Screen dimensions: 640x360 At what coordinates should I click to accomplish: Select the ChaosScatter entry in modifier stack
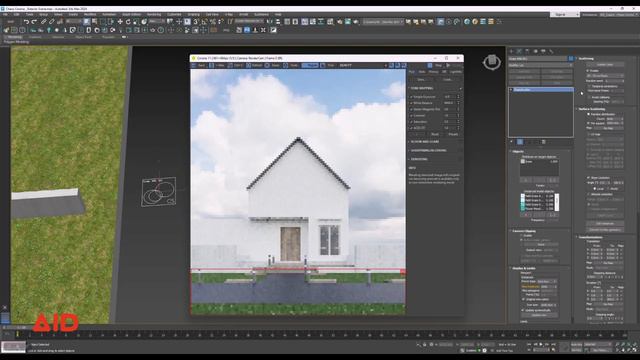click(541, 89)
